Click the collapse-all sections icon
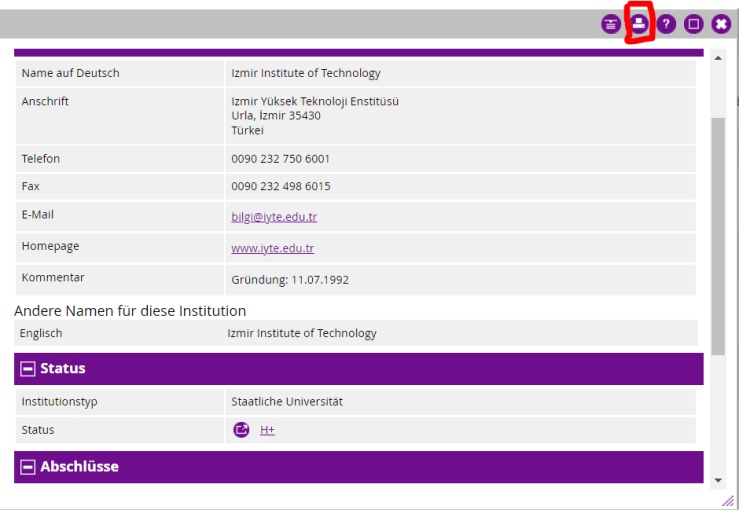 tap(611, 25)
